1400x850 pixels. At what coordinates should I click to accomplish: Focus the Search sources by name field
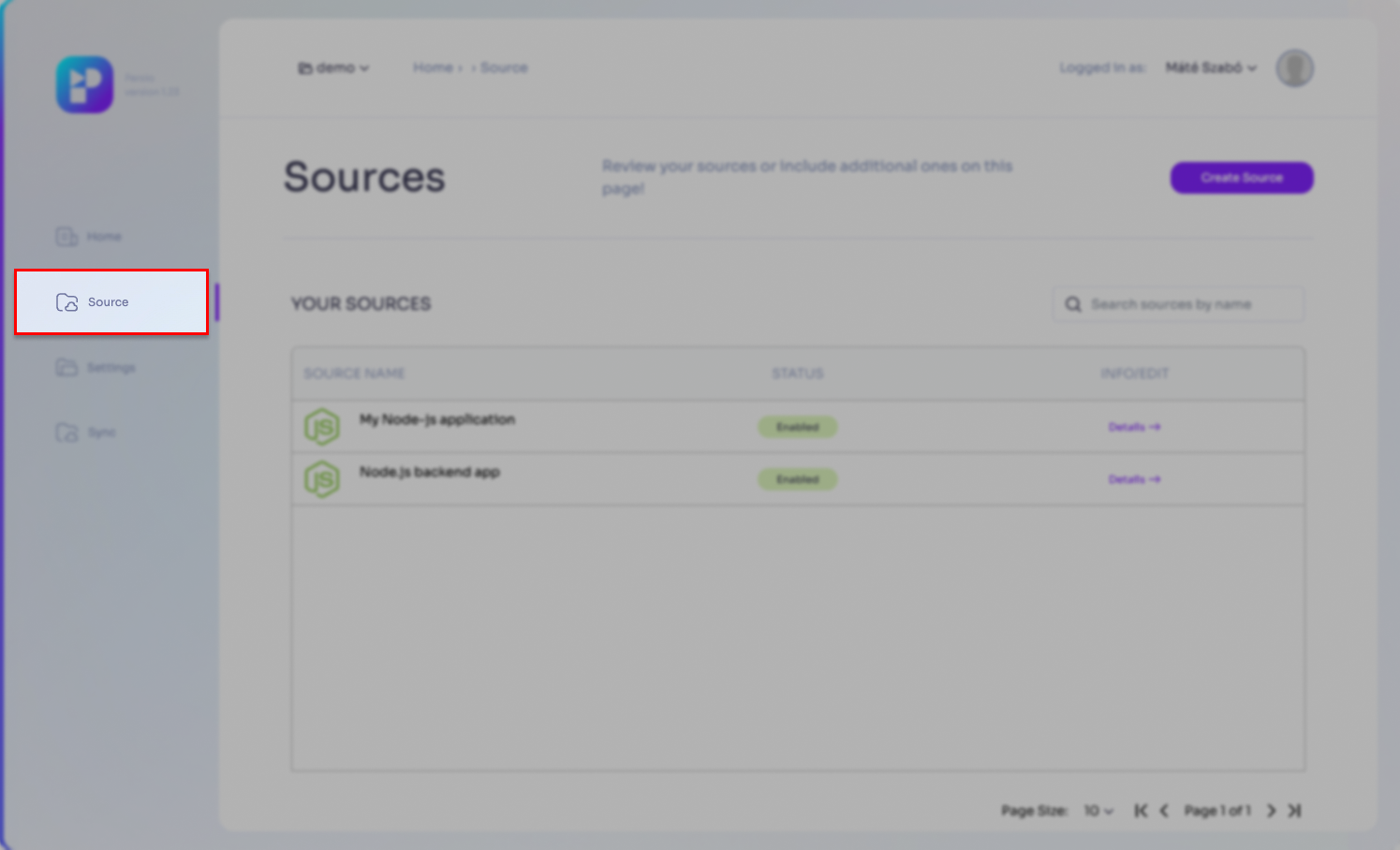[1178, 304]
